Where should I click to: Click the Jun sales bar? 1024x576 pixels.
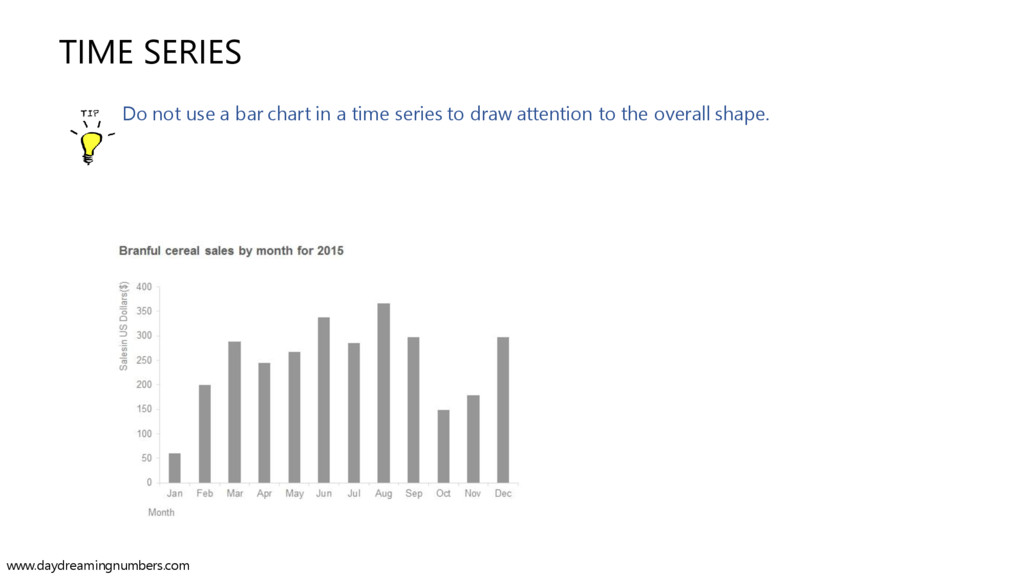pos(324,400)
